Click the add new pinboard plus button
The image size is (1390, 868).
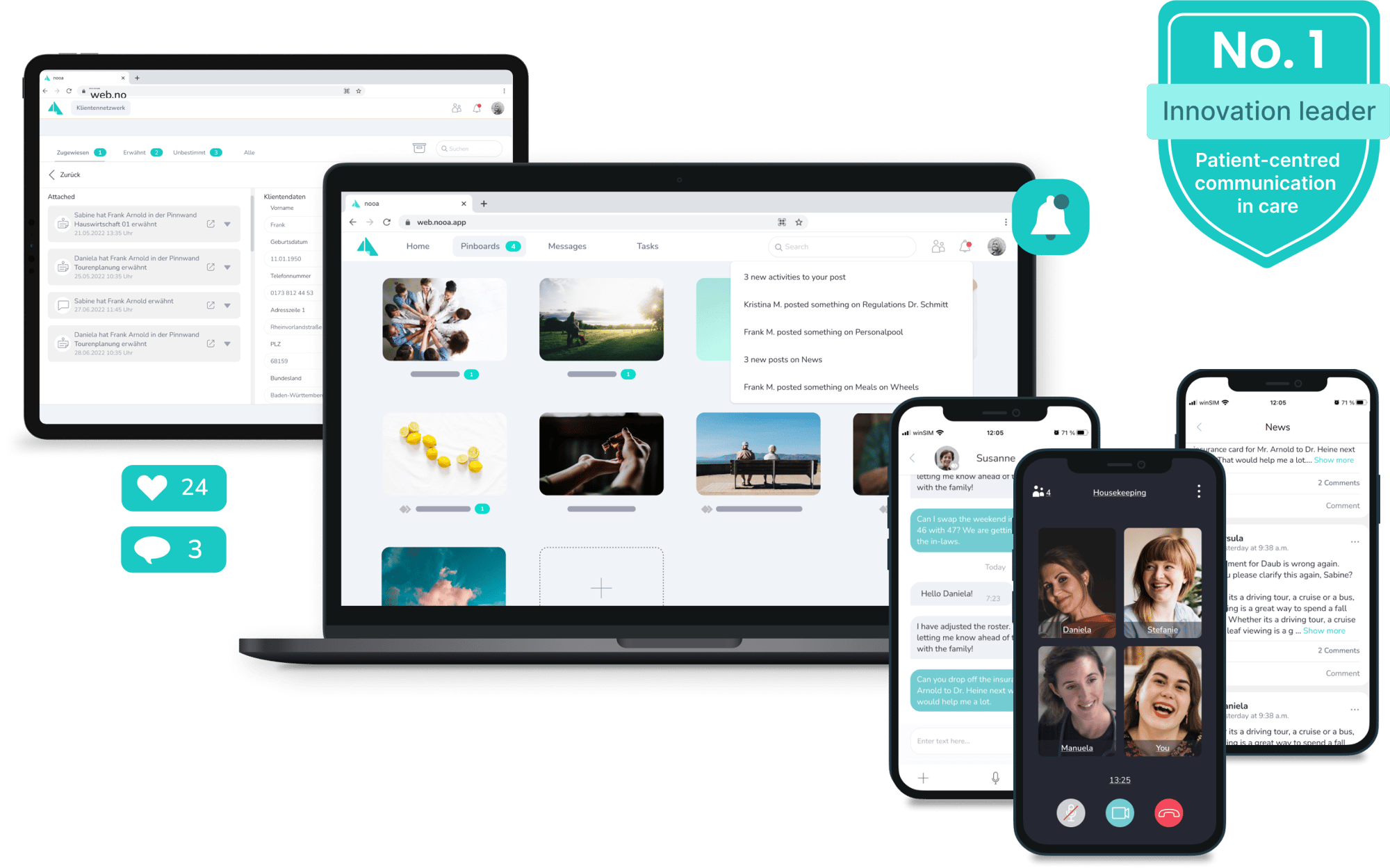click(x=601, y=581)
